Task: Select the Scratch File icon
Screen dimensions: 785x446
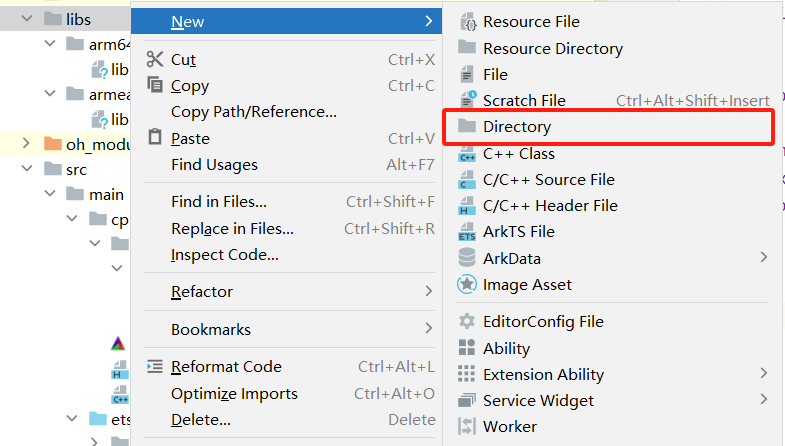Action: [x=467, y=100]
